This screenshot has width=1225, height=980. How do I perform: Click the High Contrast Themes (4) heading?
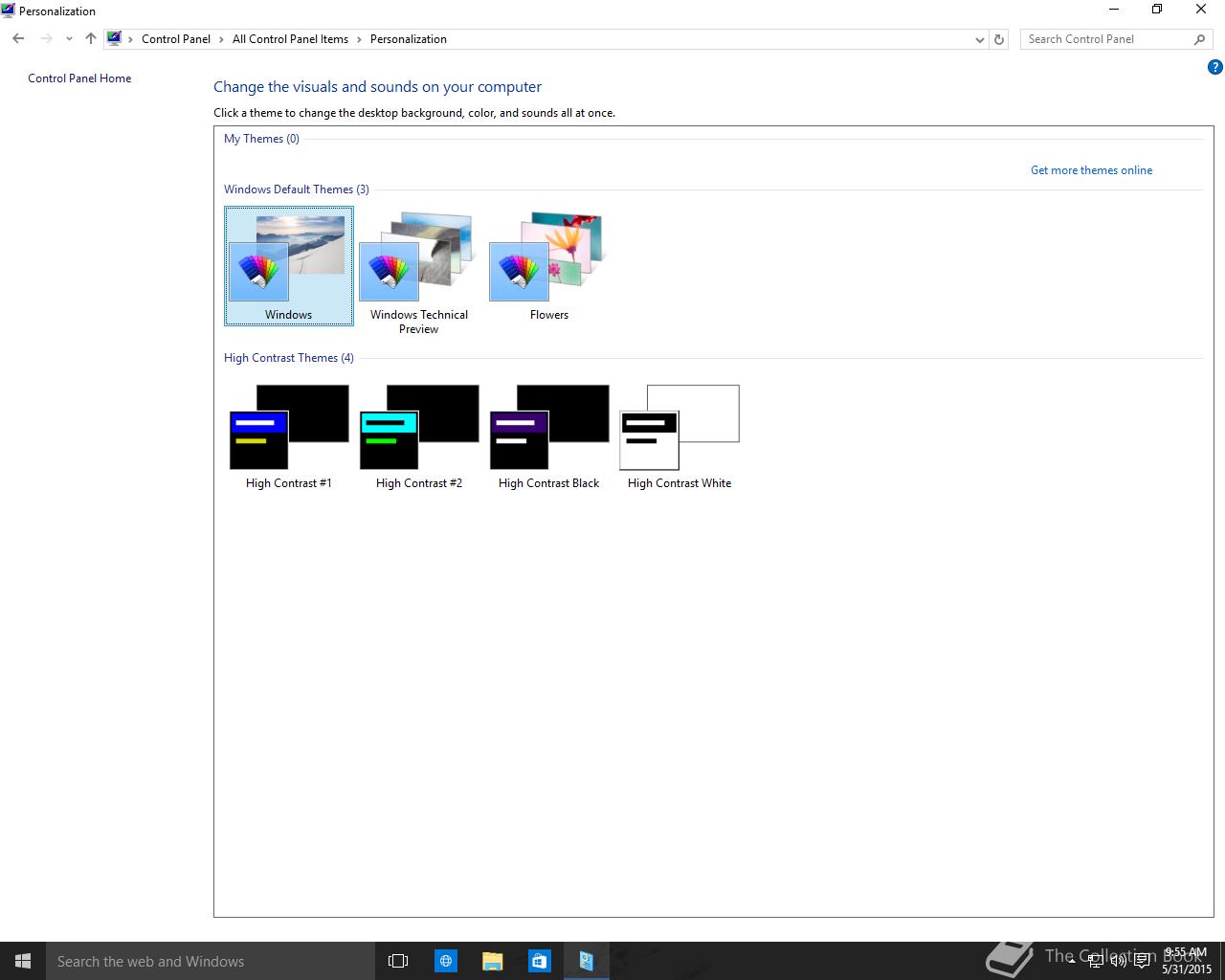[x=289, y=358]
